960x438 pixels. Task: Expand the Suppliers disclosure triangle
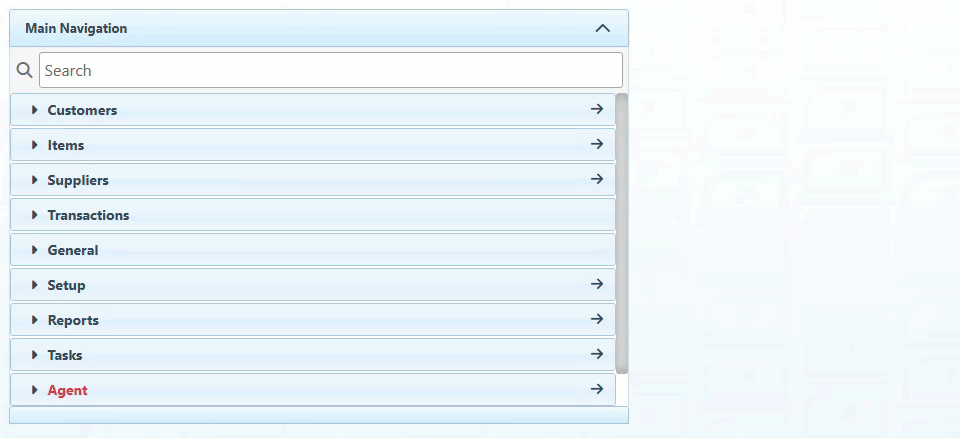tap(35, 180)
